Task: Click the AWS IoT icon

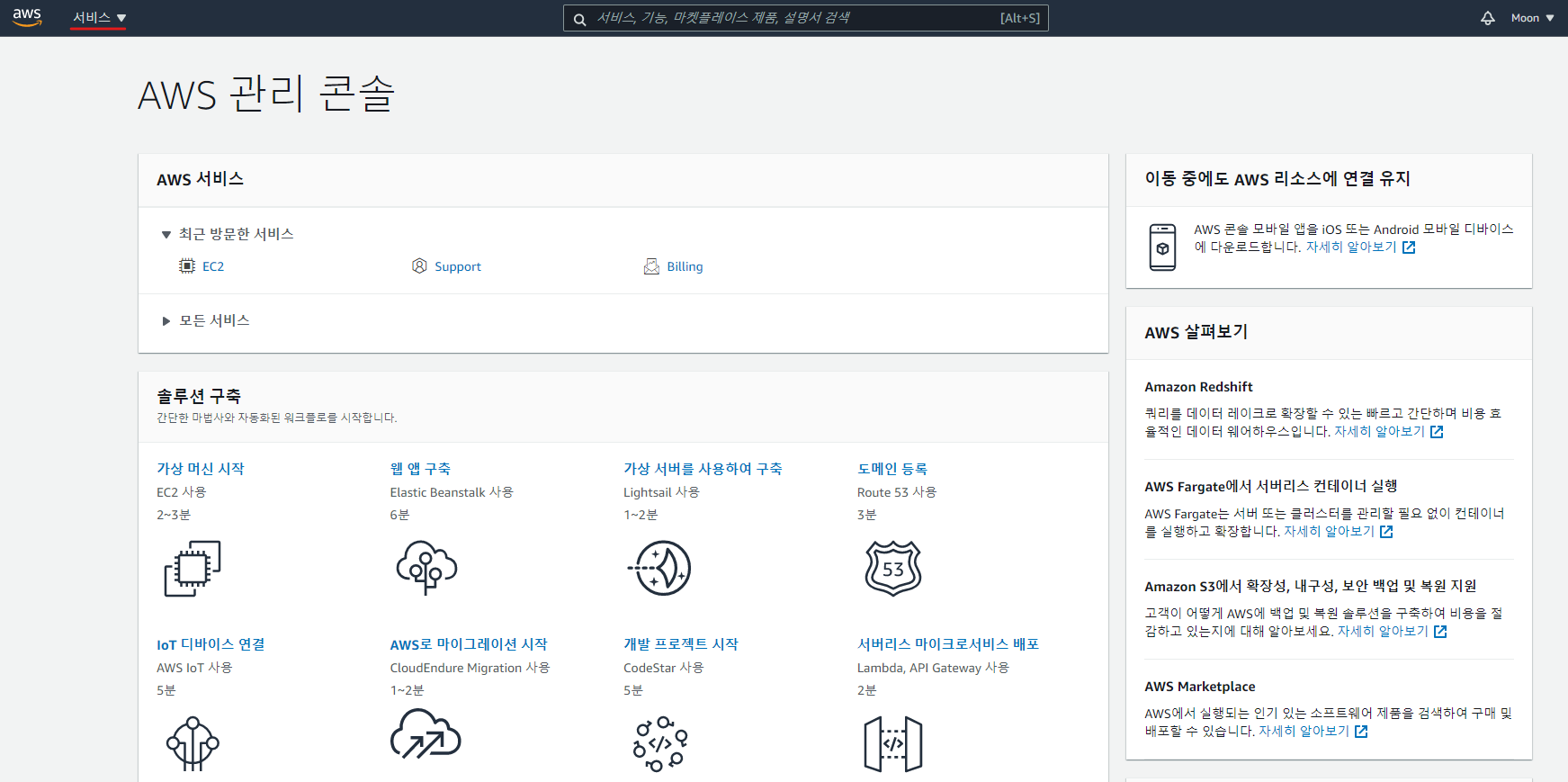Action: [x=193, y=743]
